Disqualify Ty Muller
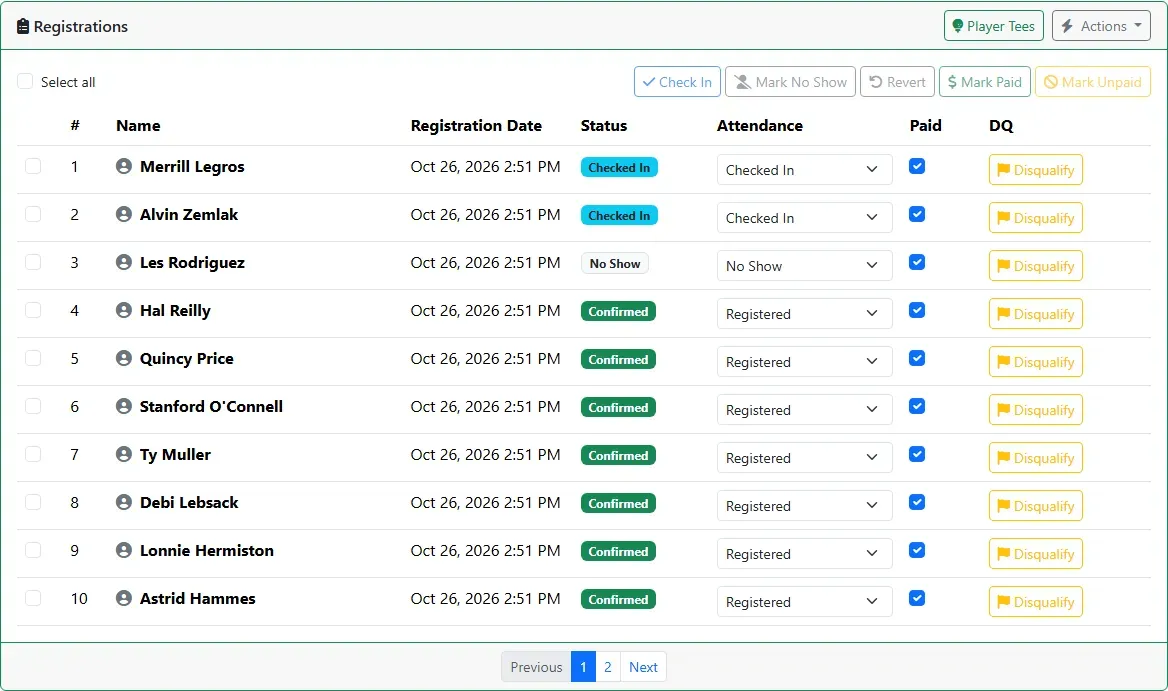 [x=1035, y=458]
